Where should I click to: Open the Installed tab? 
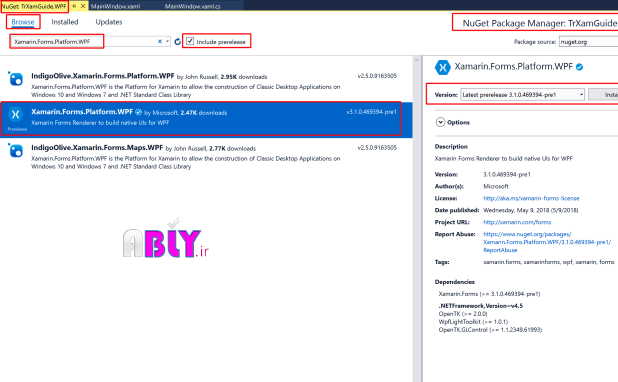(x=65, y=22)
